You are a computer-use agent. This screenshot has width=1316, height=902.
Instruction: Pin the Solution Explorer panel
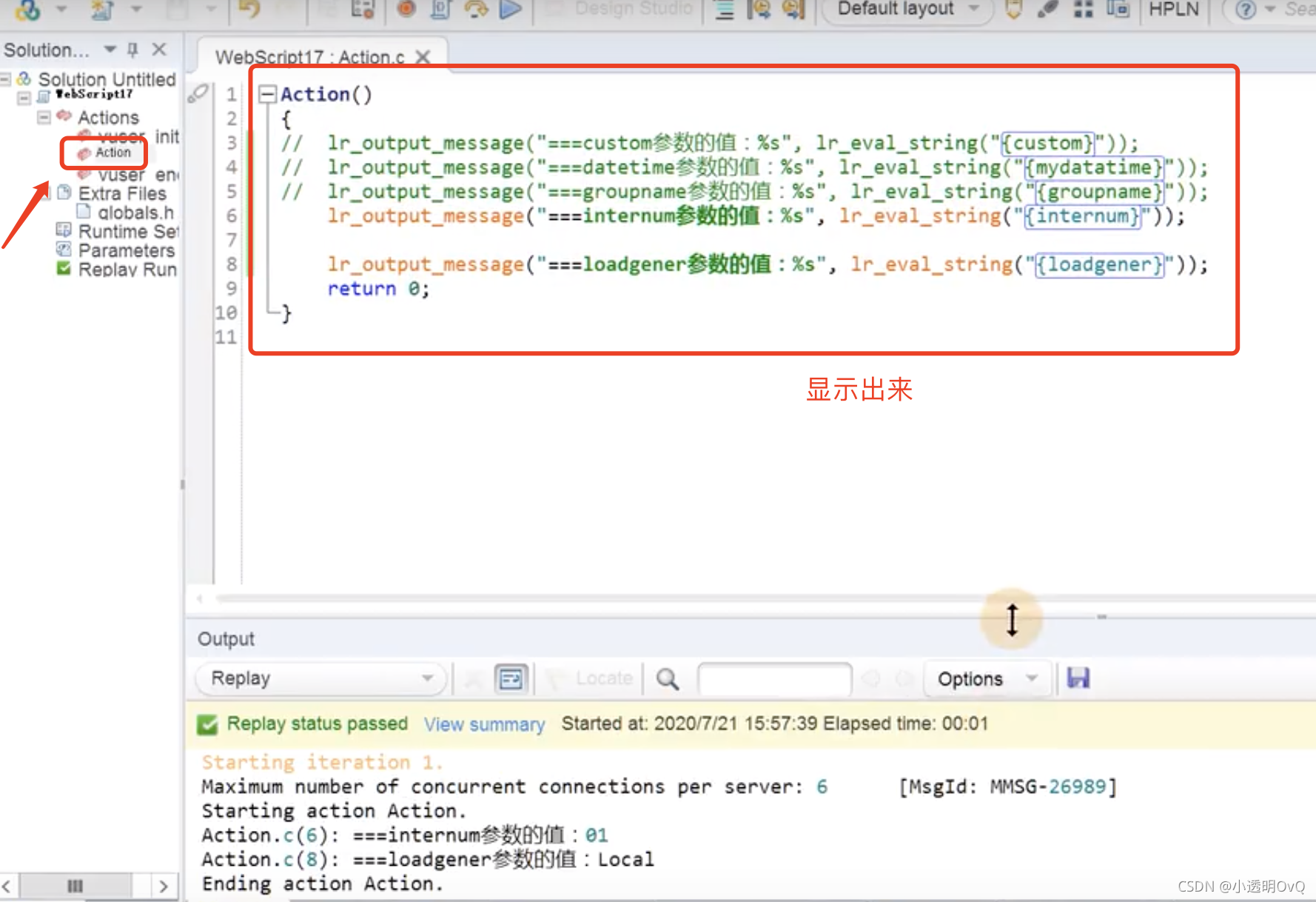132,50
